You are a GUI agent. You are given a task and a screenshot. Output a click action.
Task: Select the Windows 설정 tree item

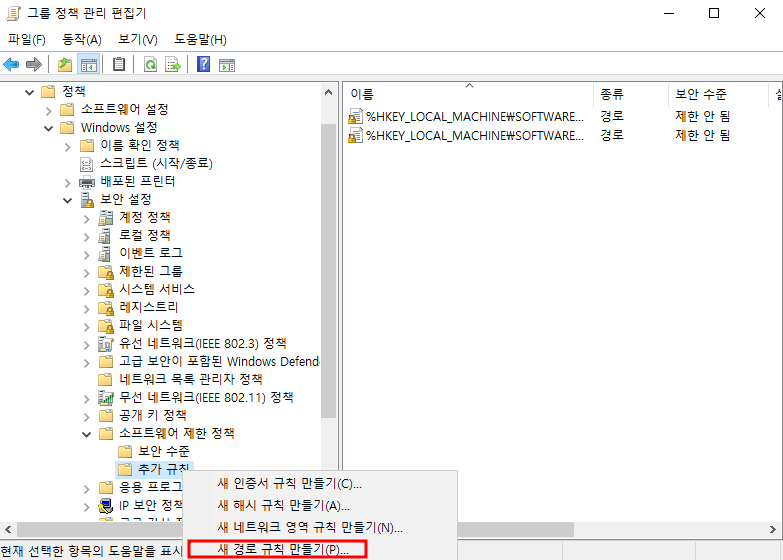click(119, 127)
